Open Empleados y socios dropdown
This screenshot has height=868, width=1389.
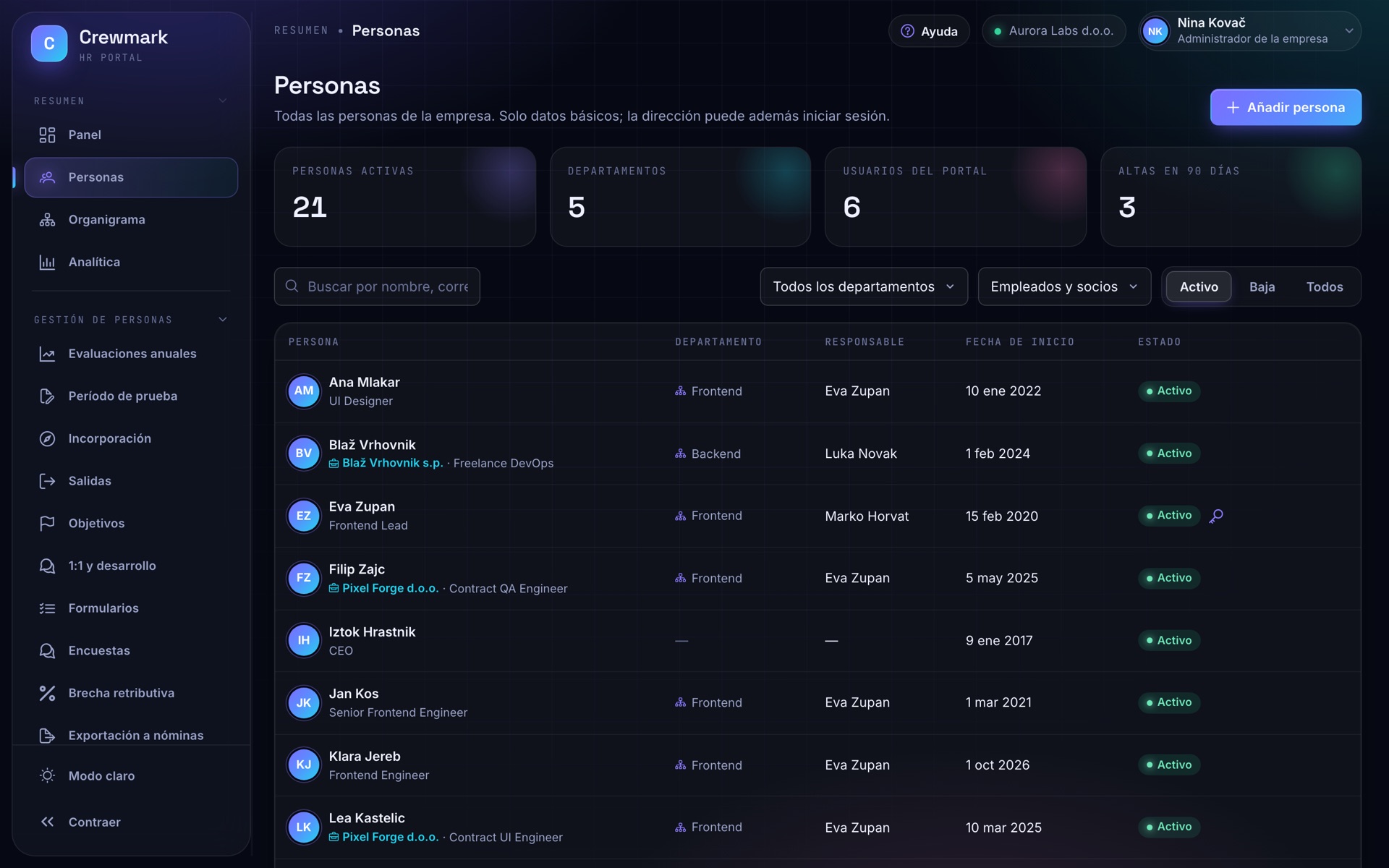coord(1064,286)
